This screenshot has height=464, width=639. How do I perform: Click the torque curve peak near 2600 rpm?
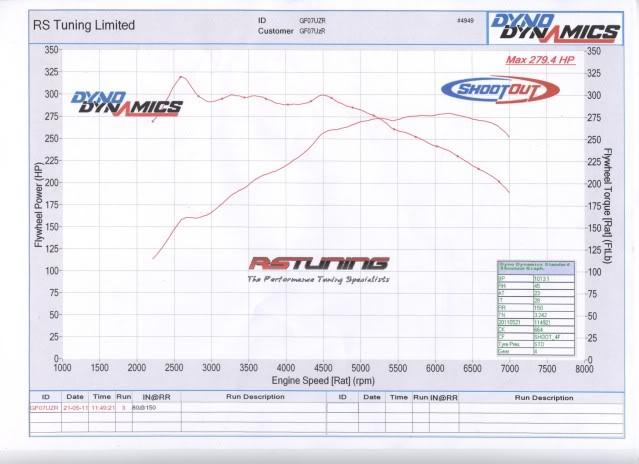coord(181,76)
